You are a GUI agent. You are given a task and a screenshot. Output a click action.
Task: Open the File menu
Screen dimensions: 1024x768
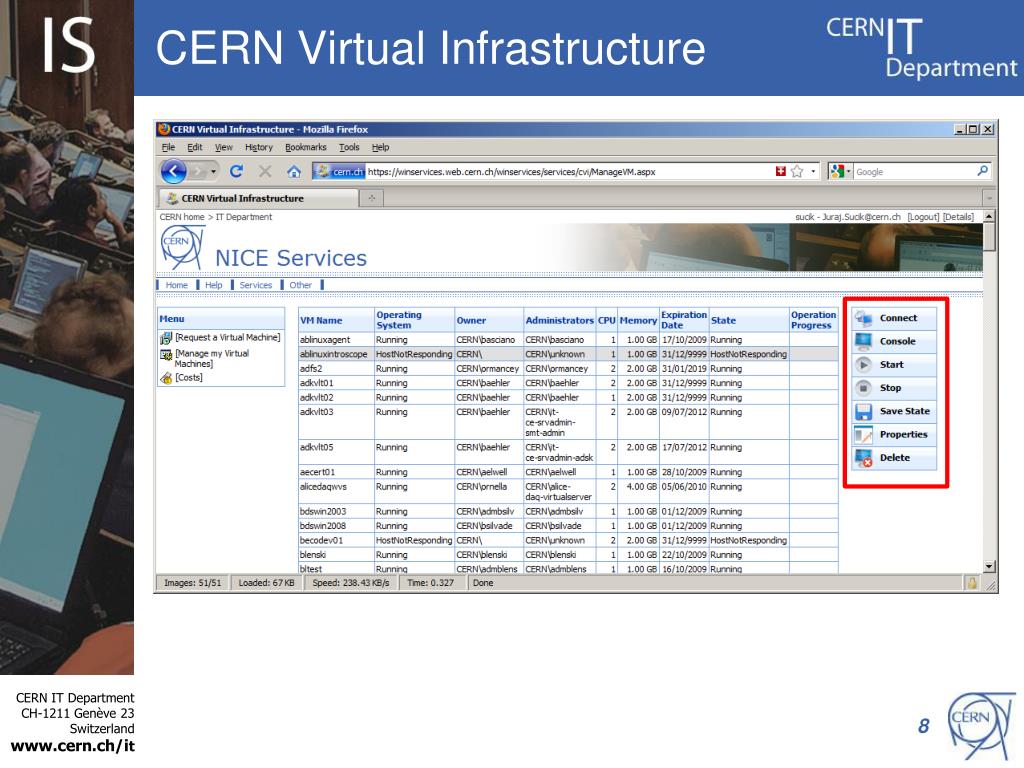tap(168, 148)
